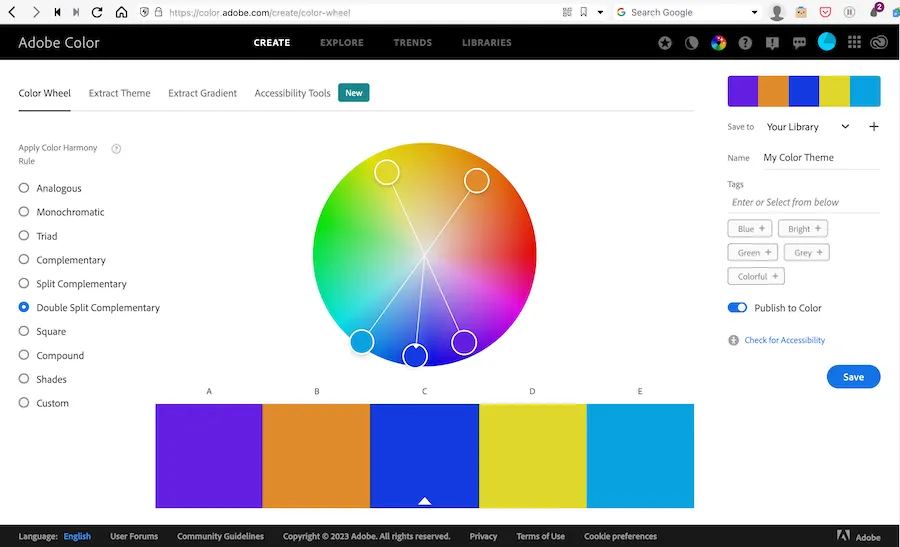900x547 pixels.
Task: Click the browser rewind button
Action: tap(57, 12)
